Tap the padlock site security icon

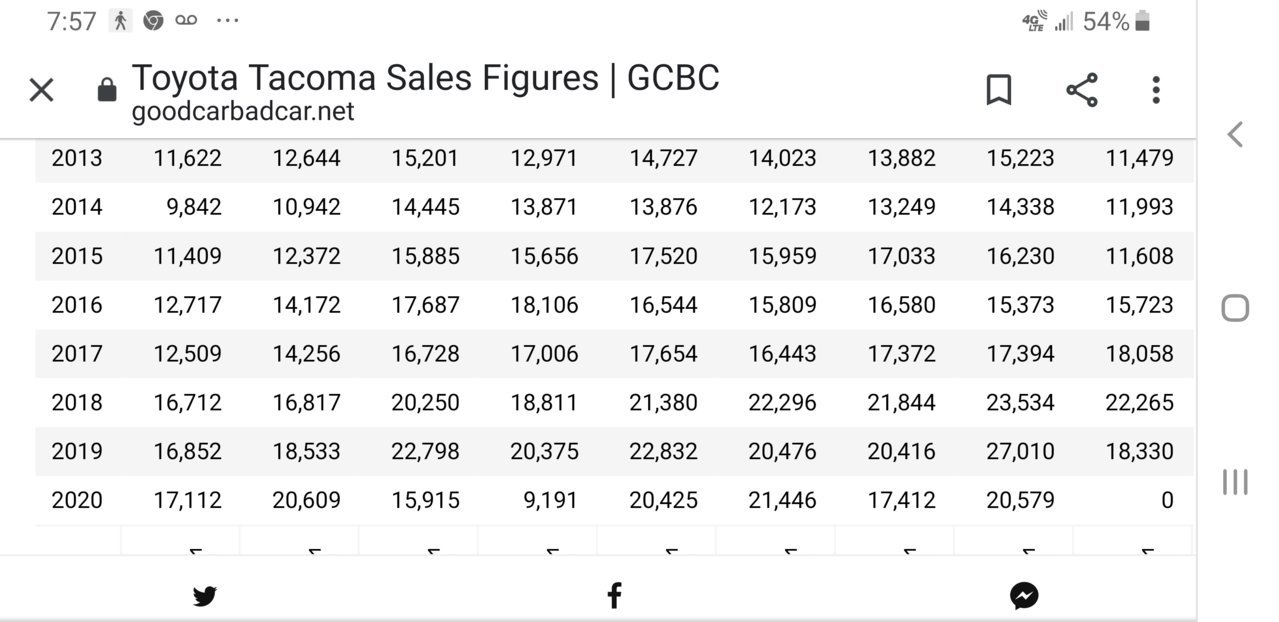pyautogui.click(x=107, y=90)
